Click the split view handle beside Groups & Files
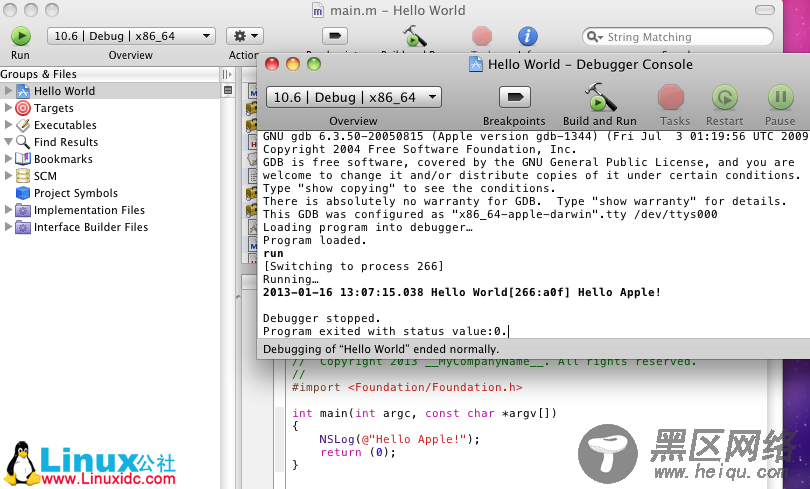 tap(227, 74)
